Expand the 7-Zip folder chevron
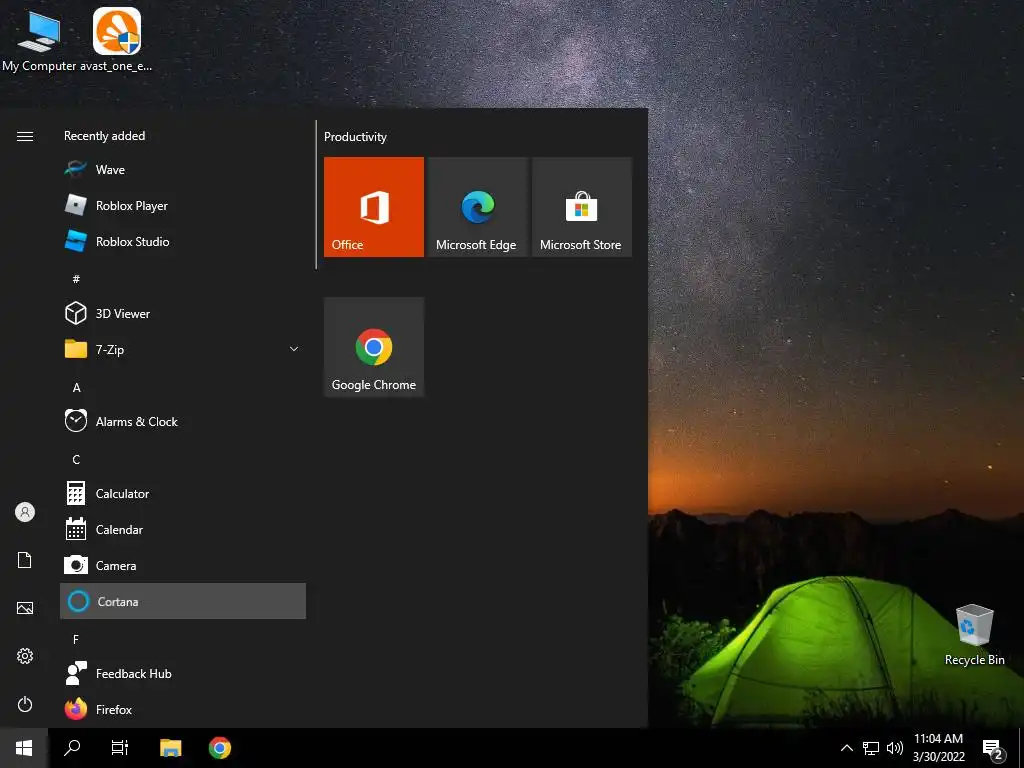Viewport: 1024px width, 768px height. tap(294, 349)
